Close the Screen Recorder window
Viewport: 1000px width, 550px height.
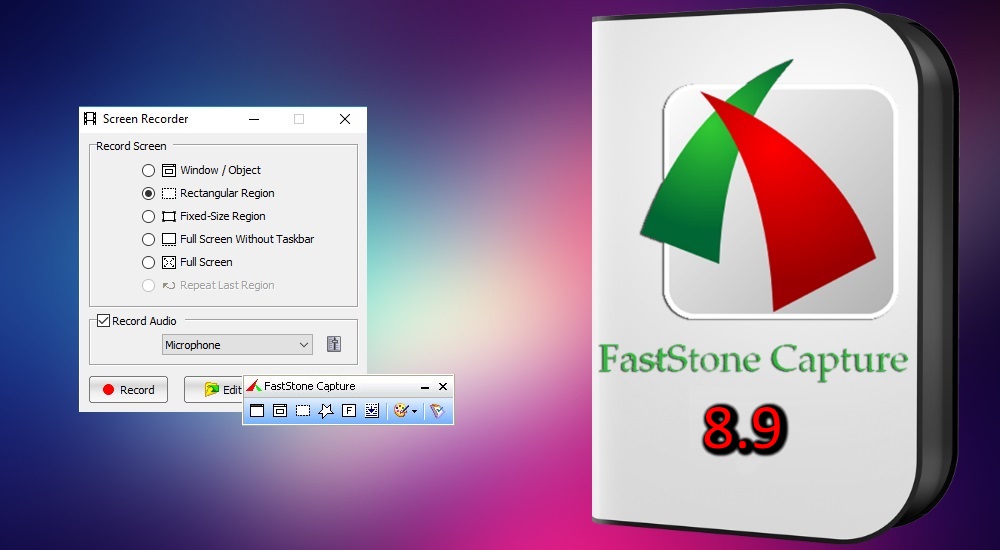345,119
